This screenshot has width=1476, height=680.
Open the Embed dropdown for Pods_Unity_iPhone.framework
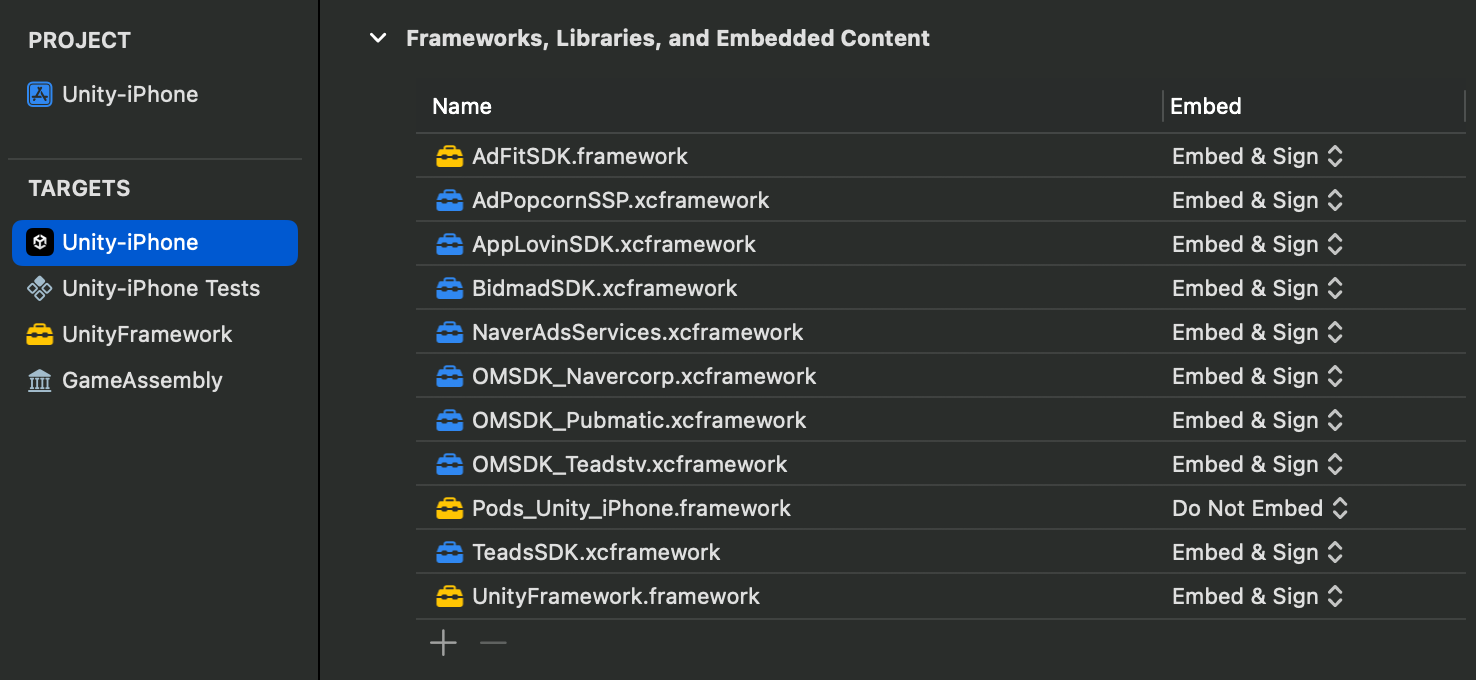coord(1260,509)
